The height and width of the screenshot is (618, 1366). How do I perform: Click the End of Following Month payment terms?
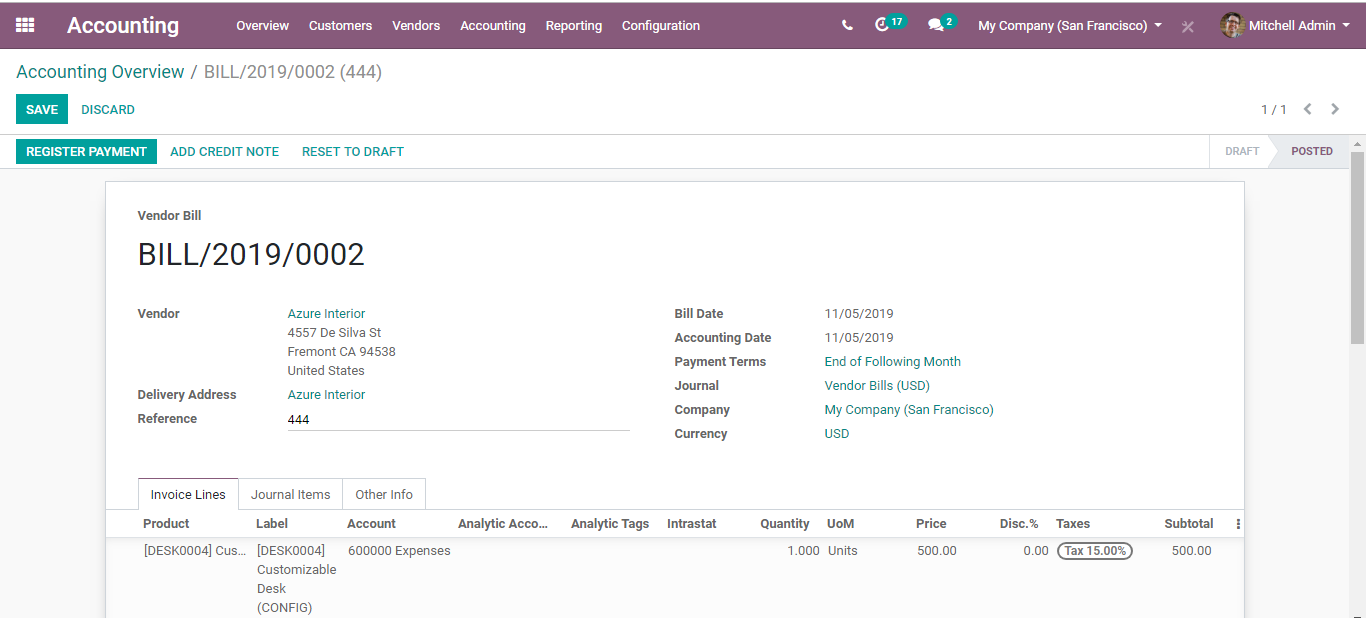[892, 362]
